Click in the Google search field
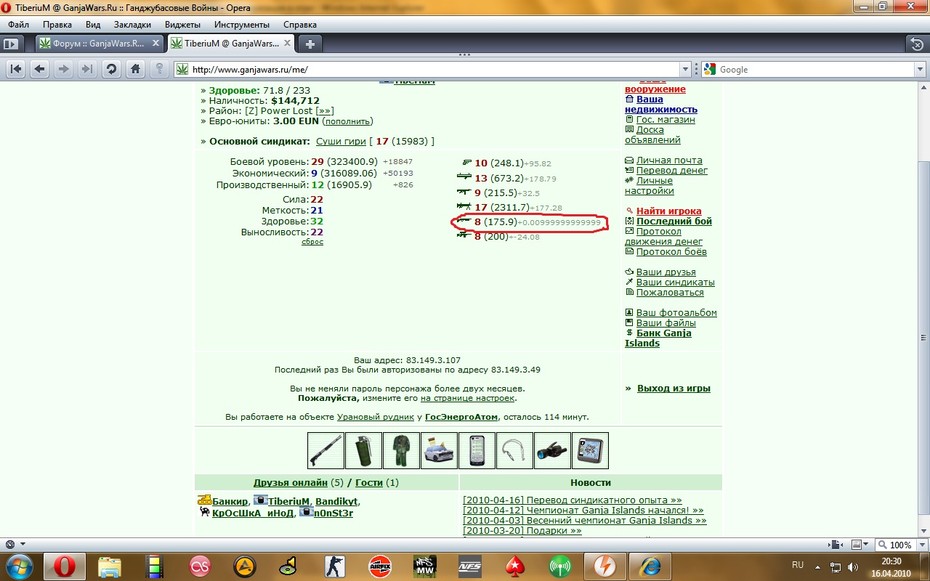This screenshot has height=581, width=930. 816,69
